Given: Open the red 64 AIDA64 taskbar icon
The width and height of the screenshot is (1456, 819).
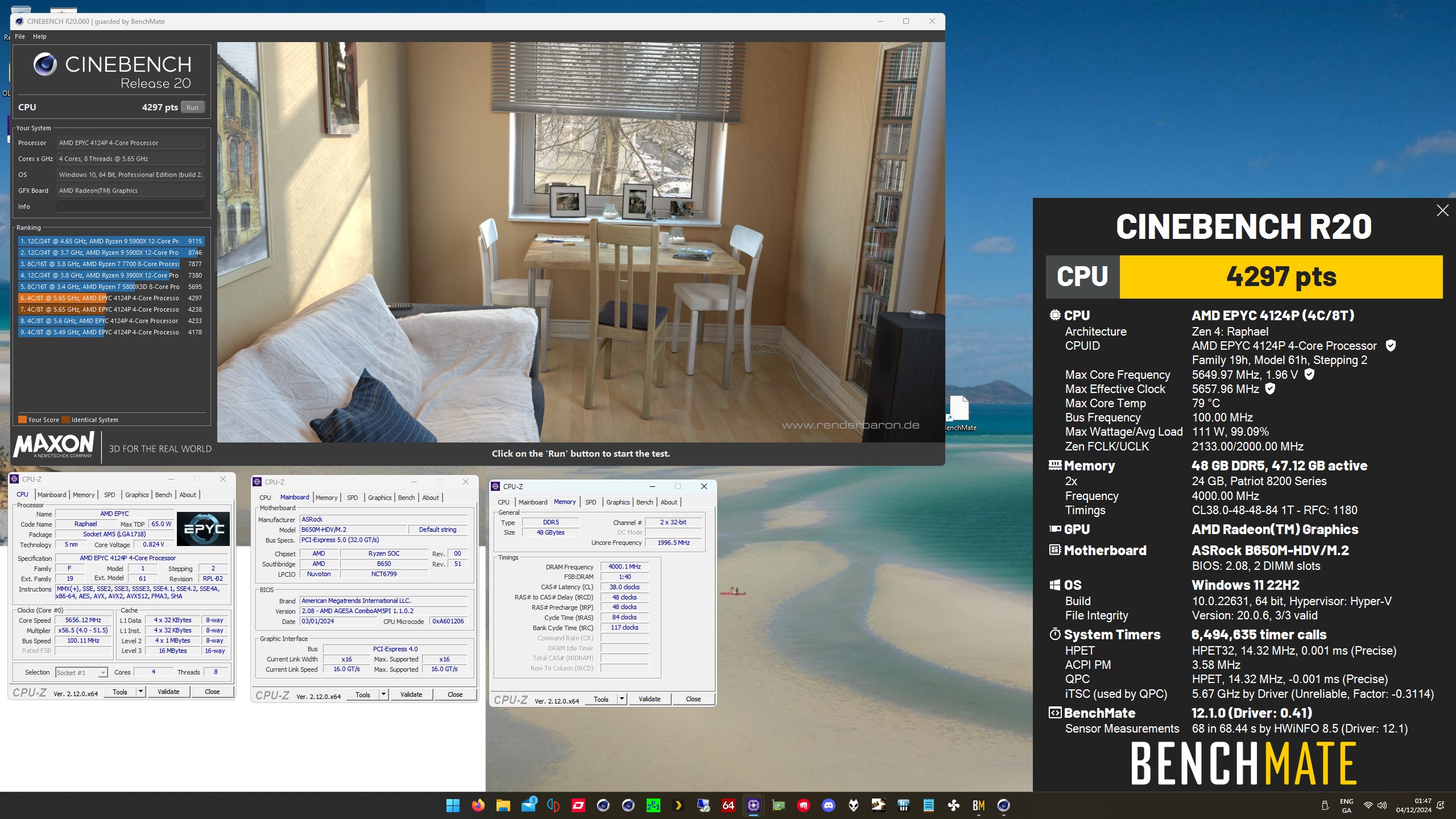Looking at the screenshot, I should click(x=728, y=805).
